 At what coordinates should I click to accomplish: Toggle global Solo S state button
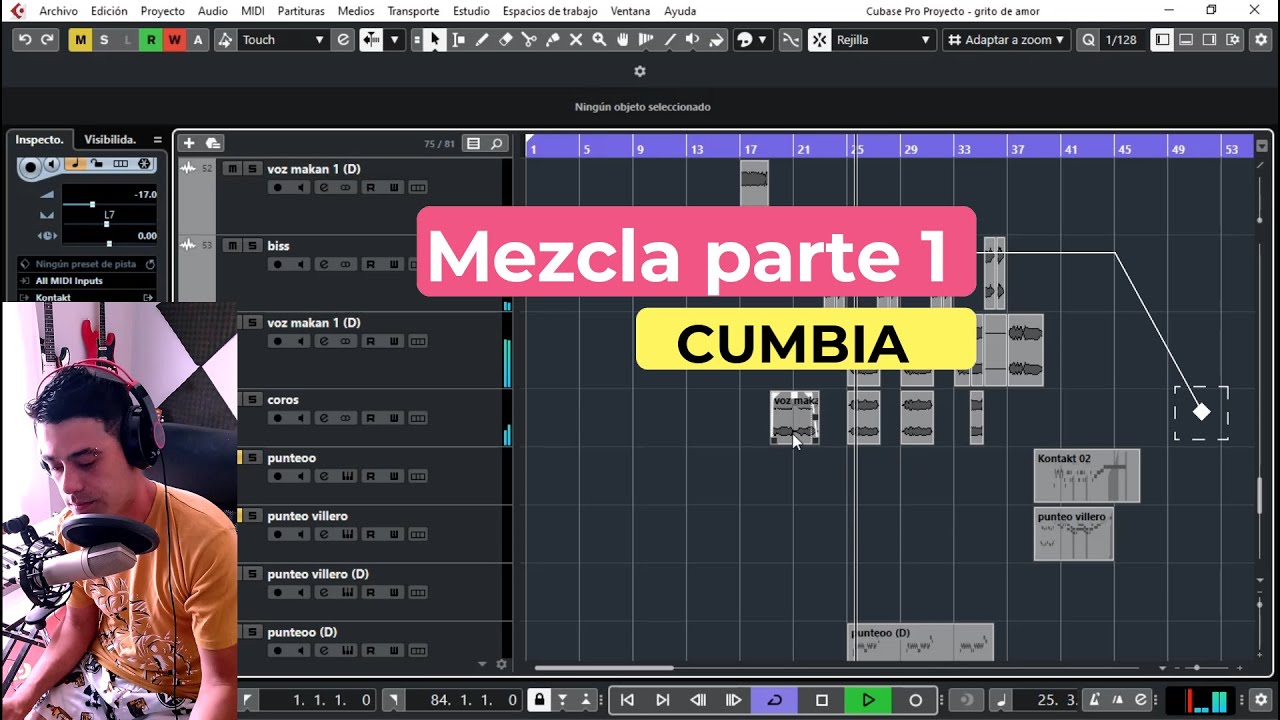coord(103,40)
